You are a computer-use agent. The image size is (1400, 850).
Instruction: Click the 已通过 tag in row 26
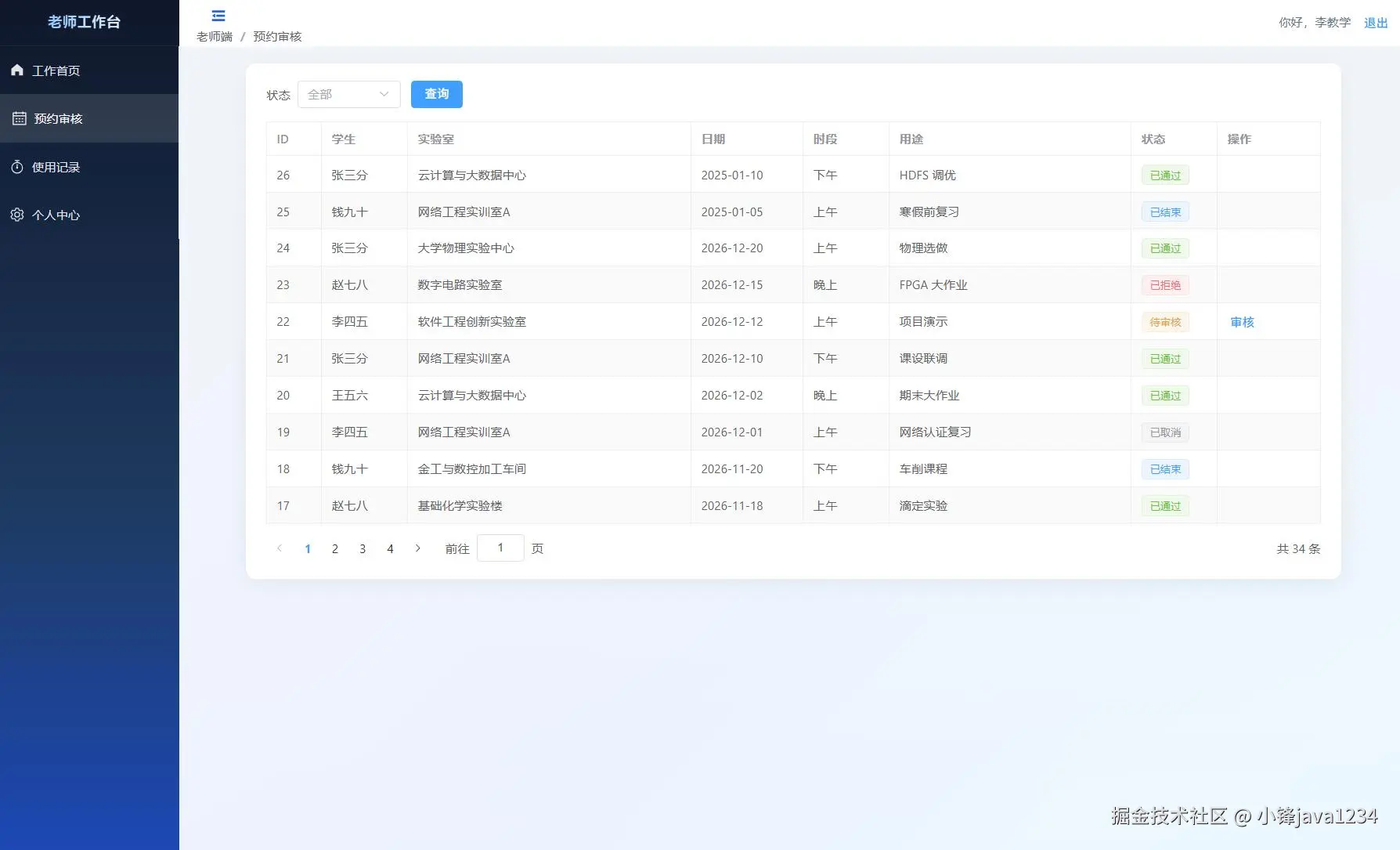[x=1165, y=175]
